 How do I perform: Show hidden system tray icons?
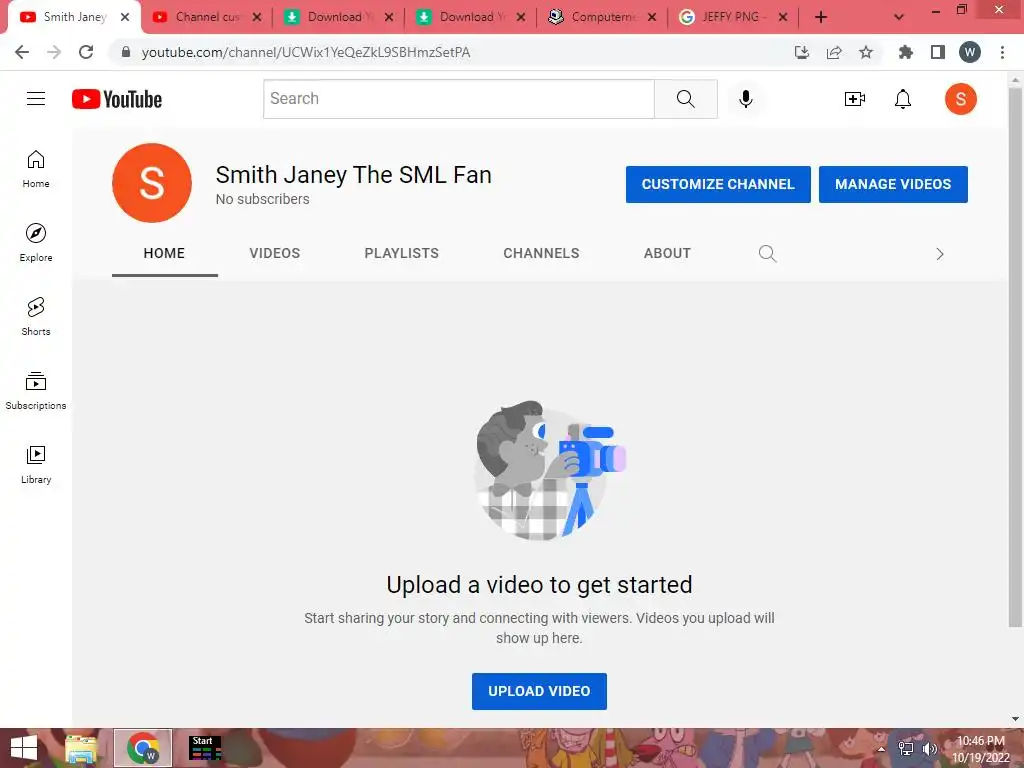point(881,749)
